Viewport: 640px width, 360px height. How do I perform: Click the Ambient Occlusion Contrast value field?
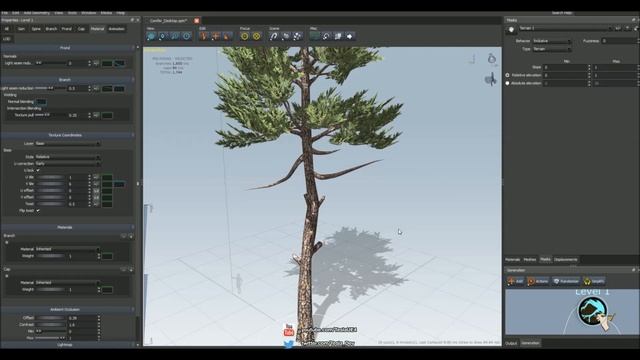pos(83,325)
